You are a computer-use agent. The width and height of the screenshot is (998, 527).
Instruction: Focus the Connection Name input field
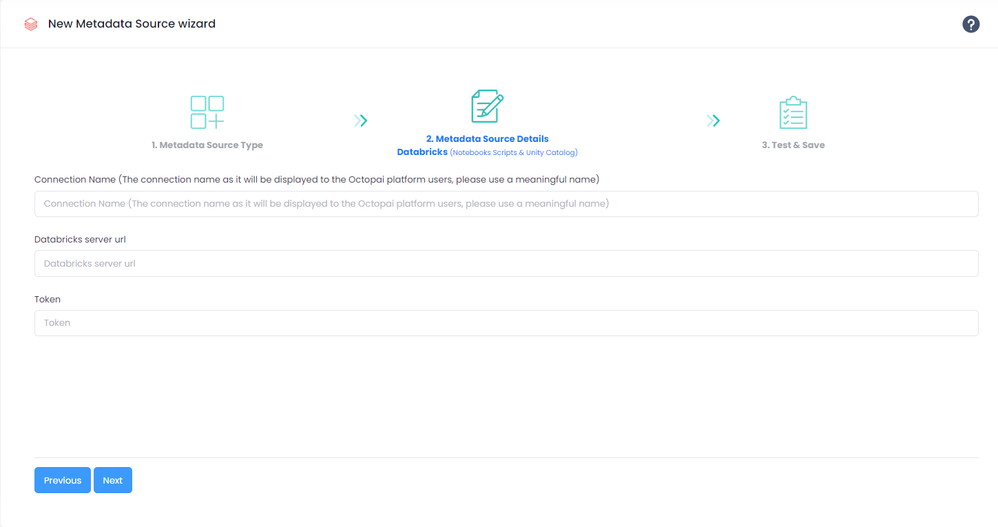(506, 204)
